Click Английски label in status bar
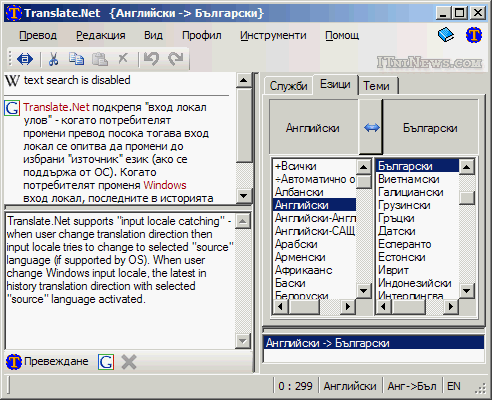 (x=350, y=386)
